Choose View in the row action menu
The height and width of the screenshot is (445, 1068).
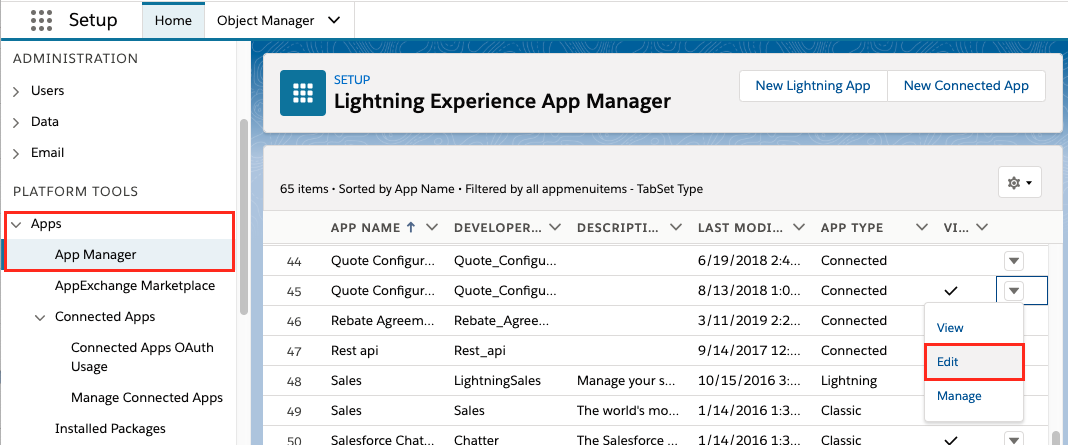[950, 328]
